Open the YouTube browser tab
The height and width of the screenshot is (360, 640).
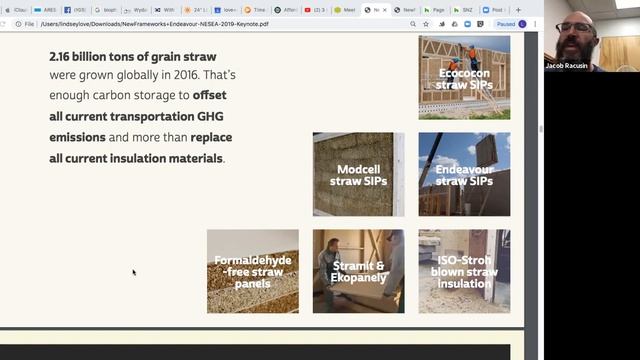[315, 10]
